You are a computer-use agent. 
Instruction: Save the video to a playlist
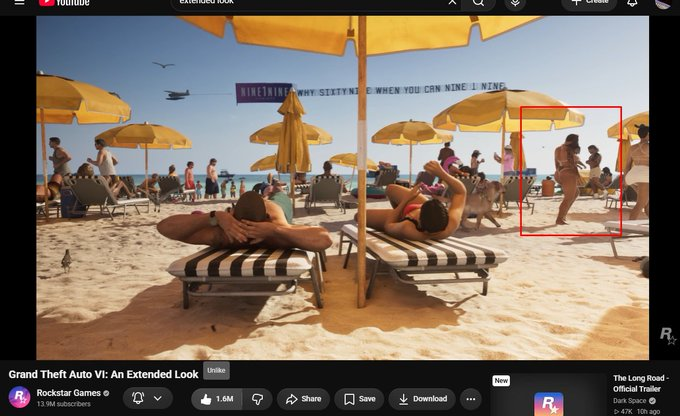(x=359, y=399)
